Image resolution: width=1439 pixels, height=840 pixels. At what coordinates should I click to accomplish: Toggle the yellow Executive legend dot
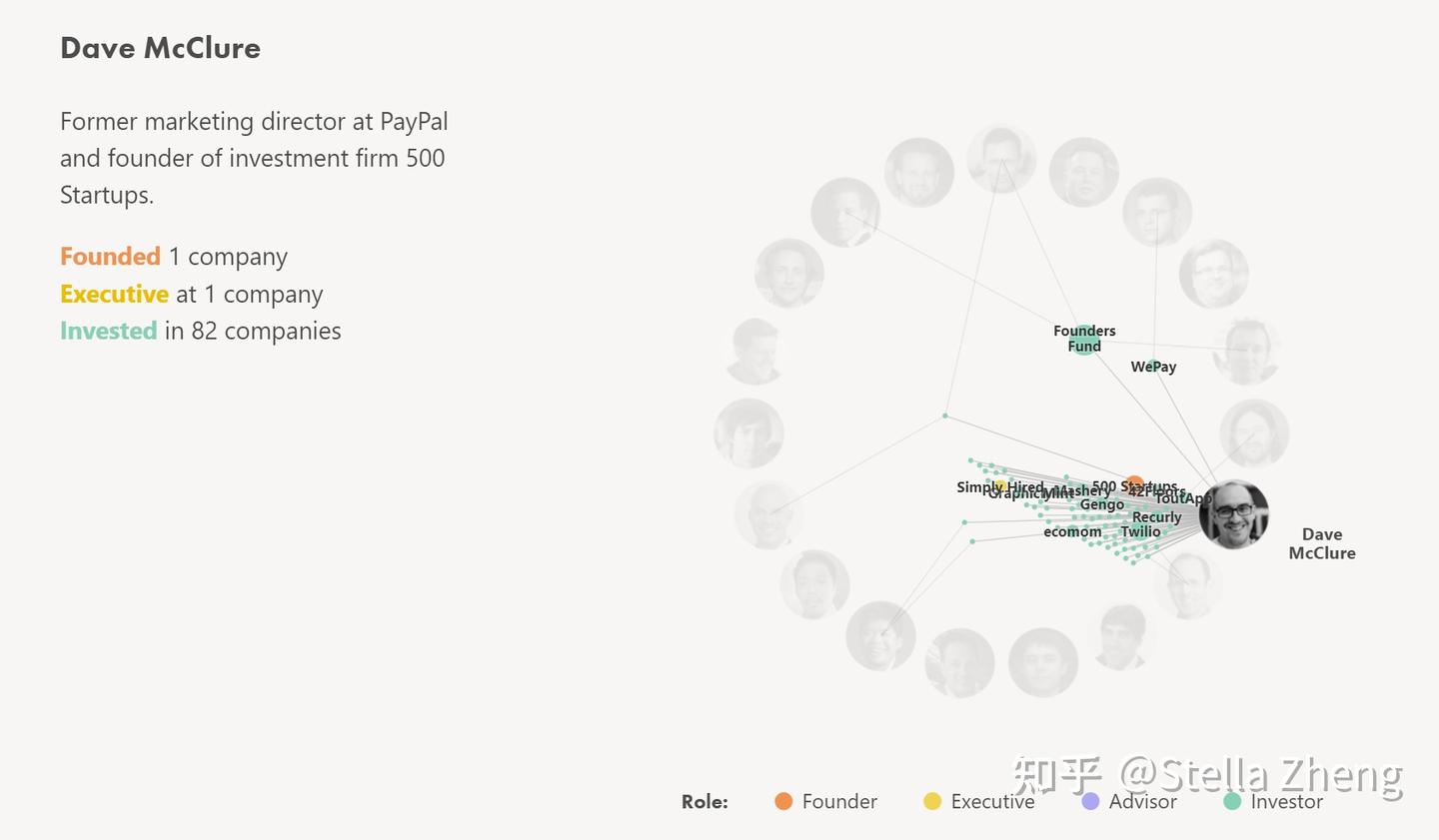[932, 801]
